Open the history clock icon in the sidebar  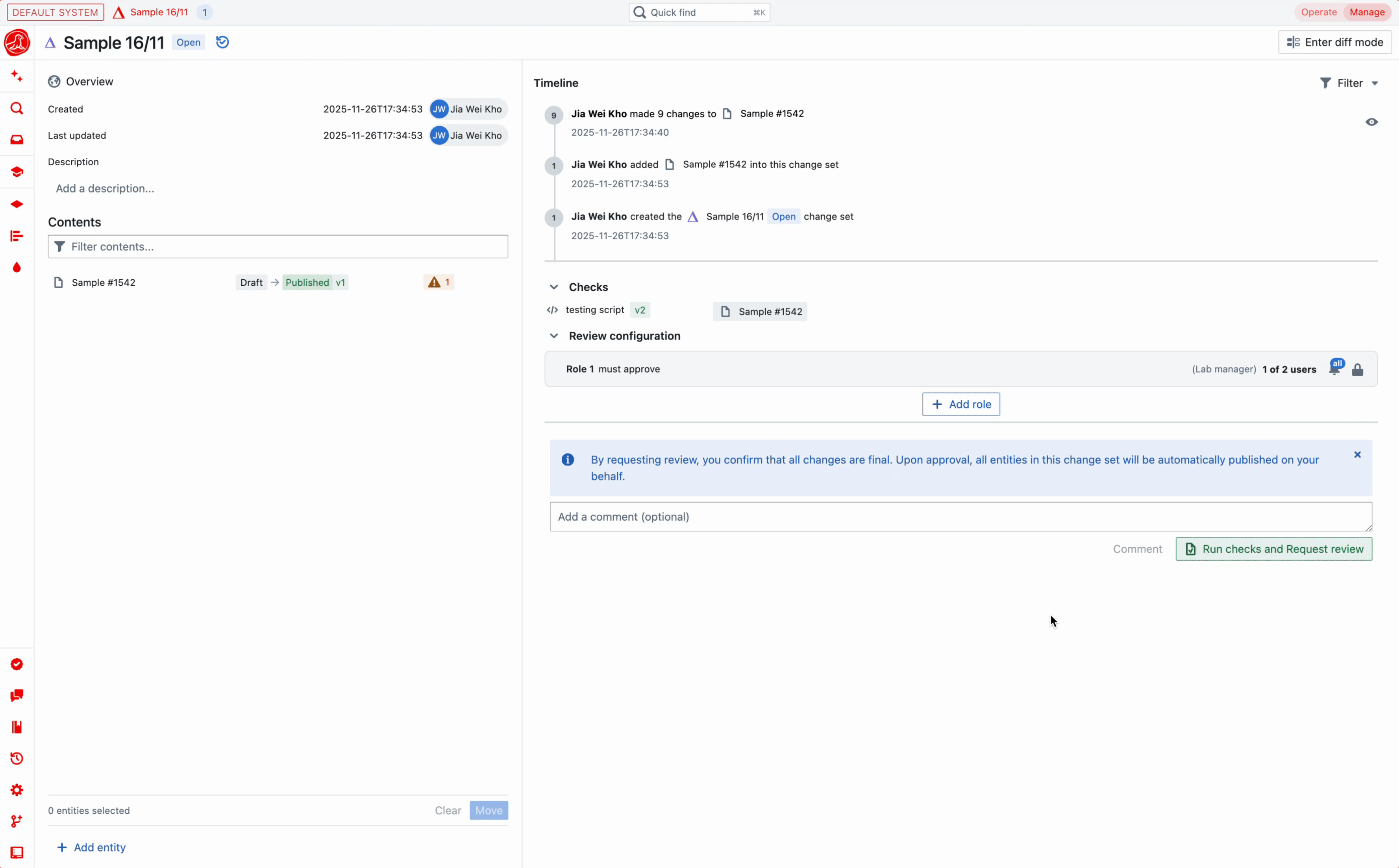pos(17,759)
